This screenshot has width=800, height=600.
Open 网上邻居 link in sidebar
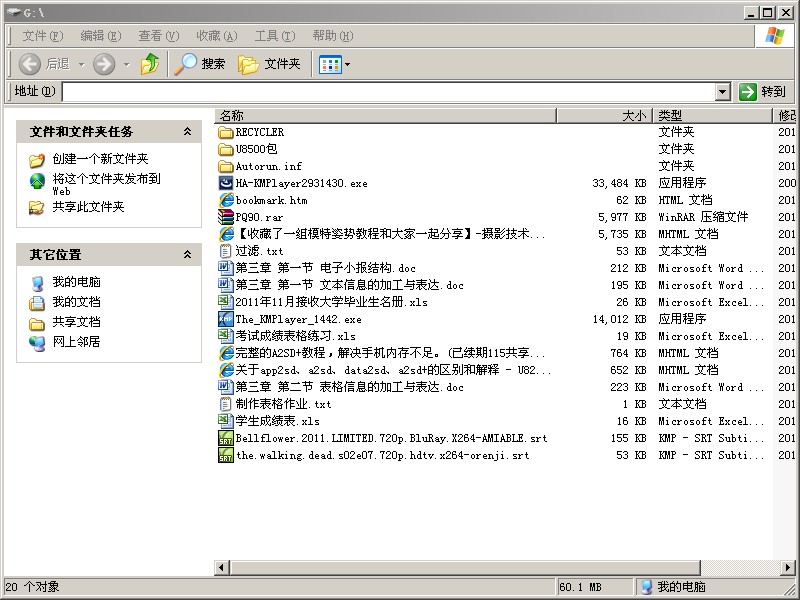[76, 341]
